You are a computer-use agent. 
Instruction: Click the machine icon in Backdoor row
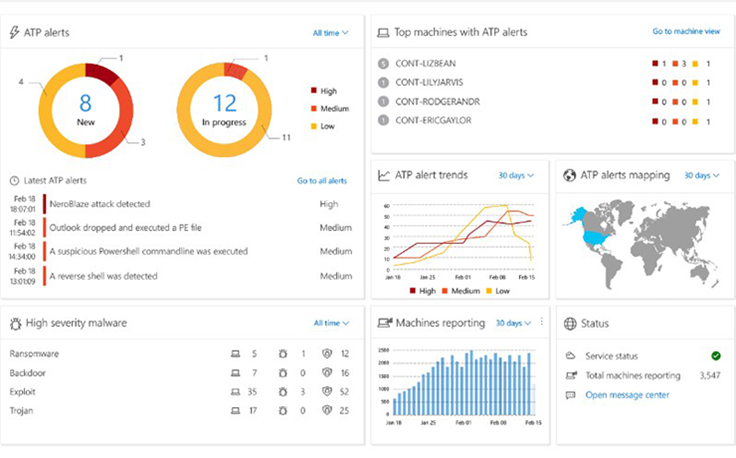pyautogui.click(x=236, y=373)
